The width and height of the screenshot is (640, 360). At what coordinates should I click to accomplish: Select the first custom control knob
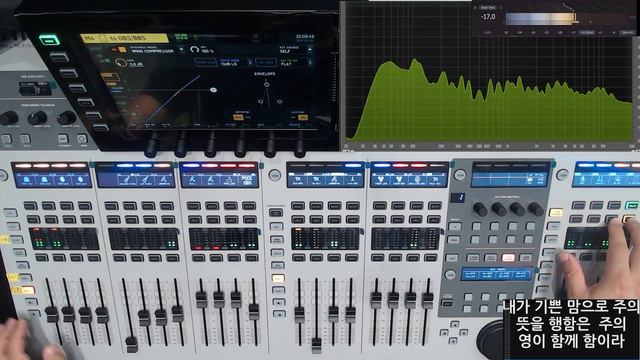pos(480,209)
